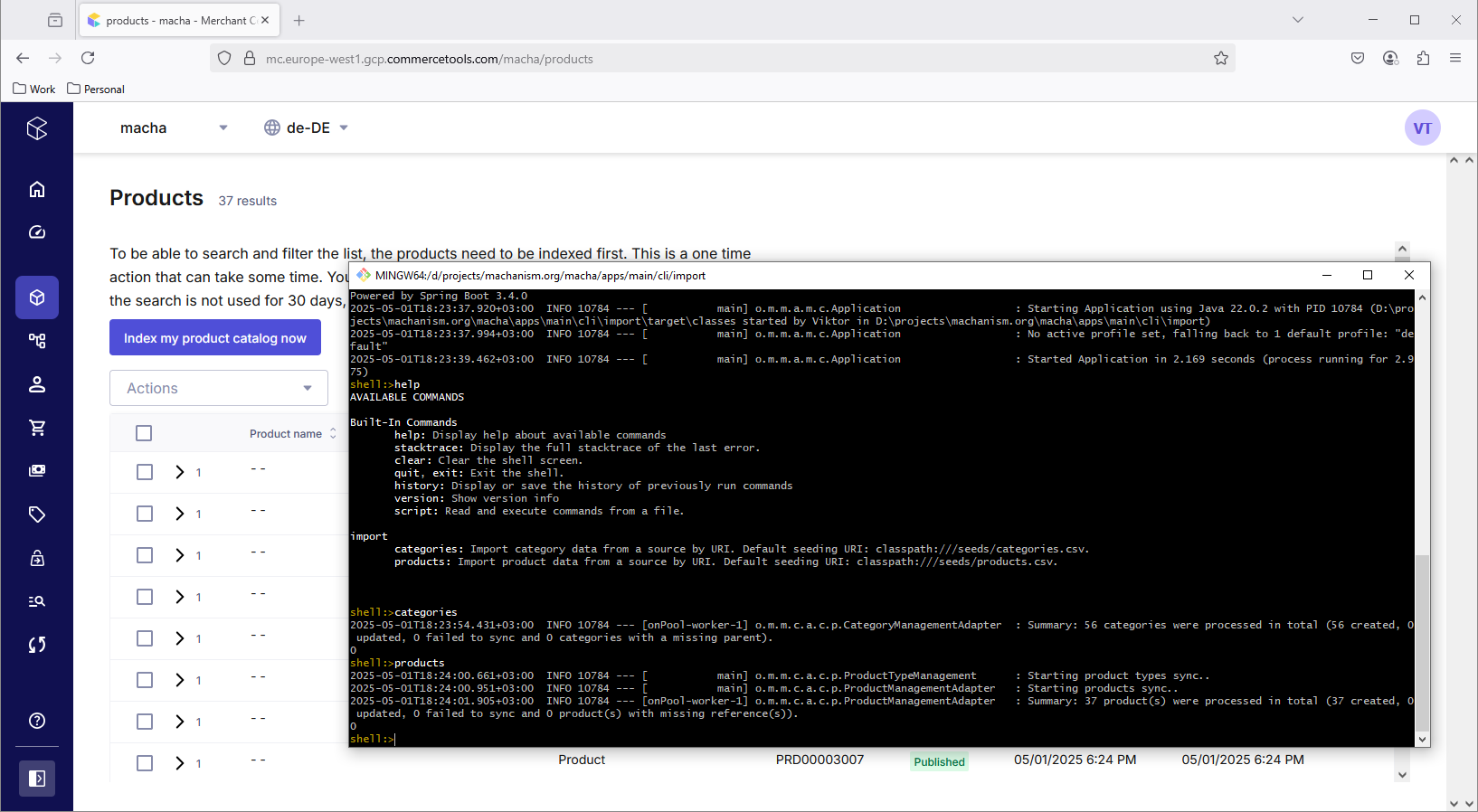
Task: Click the VT user avatar
Action: [x=1422, y=127]
